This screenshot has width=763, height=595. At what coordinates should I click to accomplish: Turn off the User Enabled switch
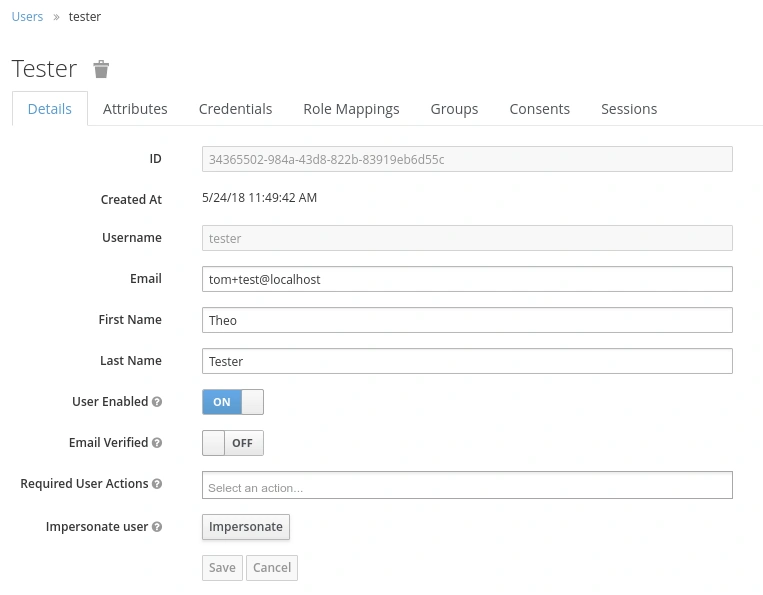tap(232, 402)
